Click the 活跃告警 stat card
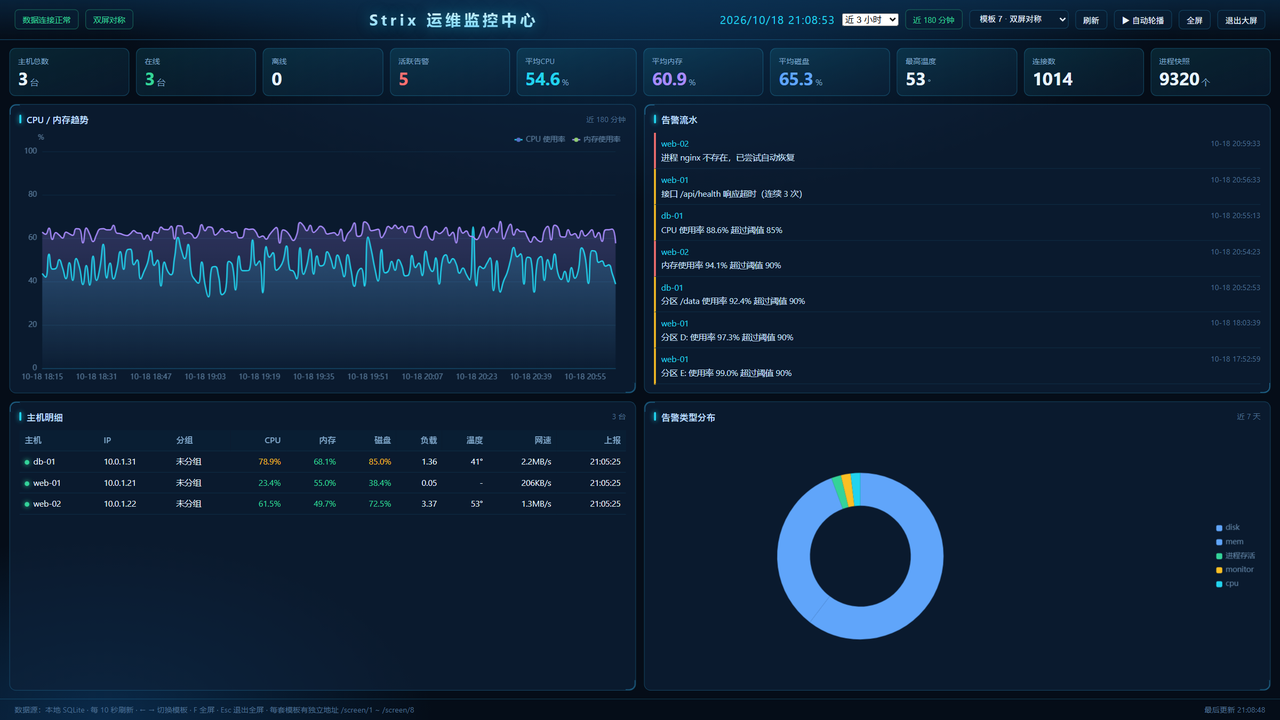 click(x=450, y=72)
